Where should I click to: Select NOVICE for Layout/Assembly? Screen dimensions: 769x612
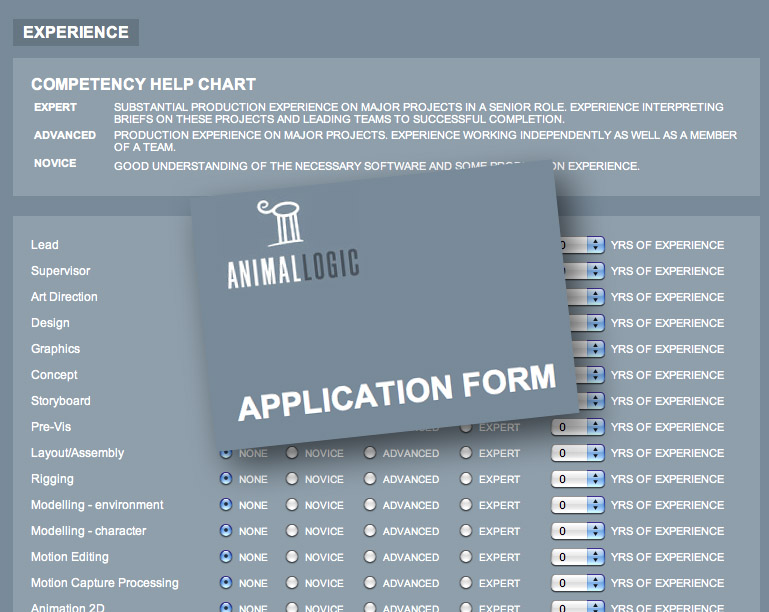(292, 453)
